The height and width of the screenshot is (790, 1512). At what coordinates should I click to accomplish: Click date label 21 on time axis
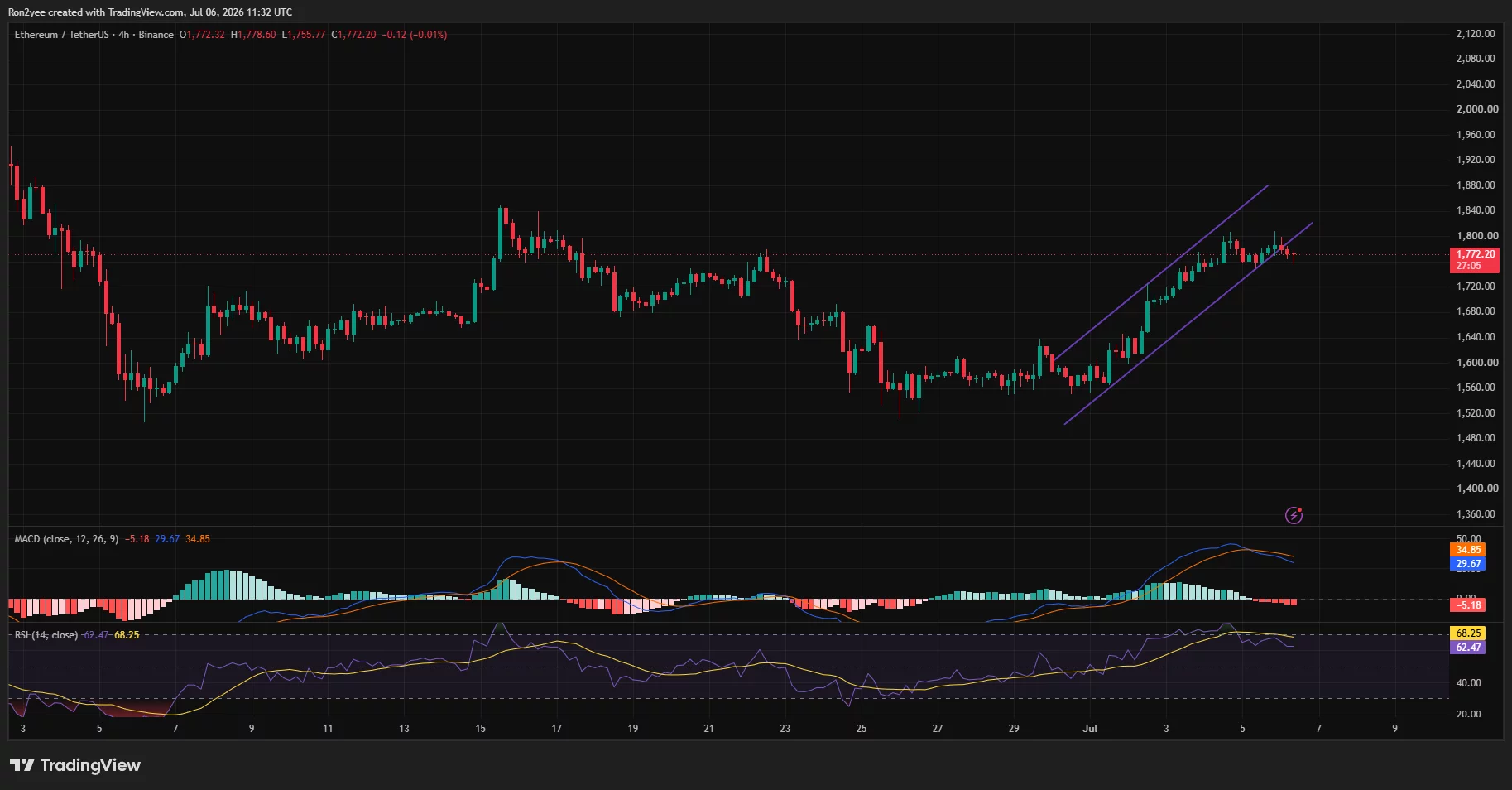coord(708,729)
